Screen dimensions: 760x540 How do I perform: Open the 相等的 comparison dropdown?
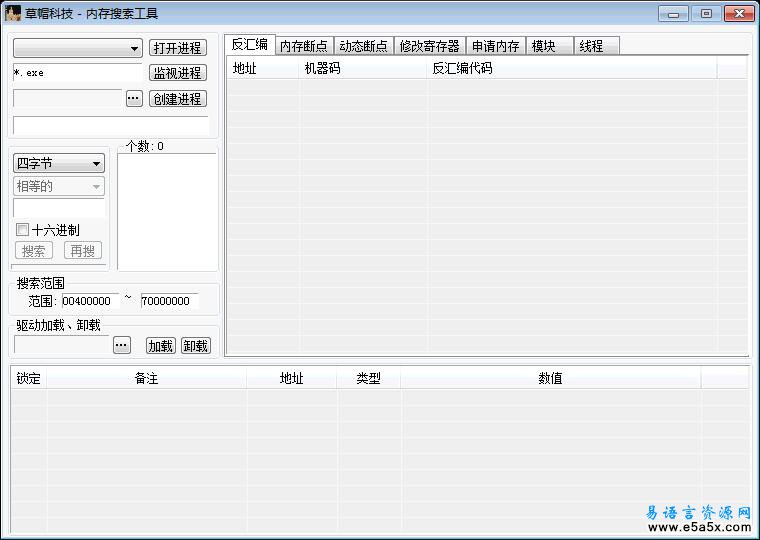pos(59,186)
